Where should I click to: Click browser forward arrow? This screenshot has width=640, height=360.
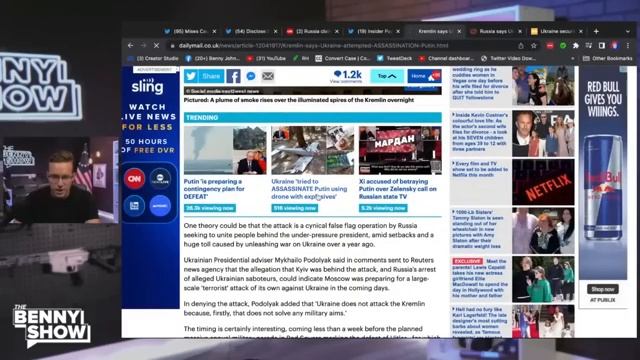pyautogui.click(x=143, y=46)
